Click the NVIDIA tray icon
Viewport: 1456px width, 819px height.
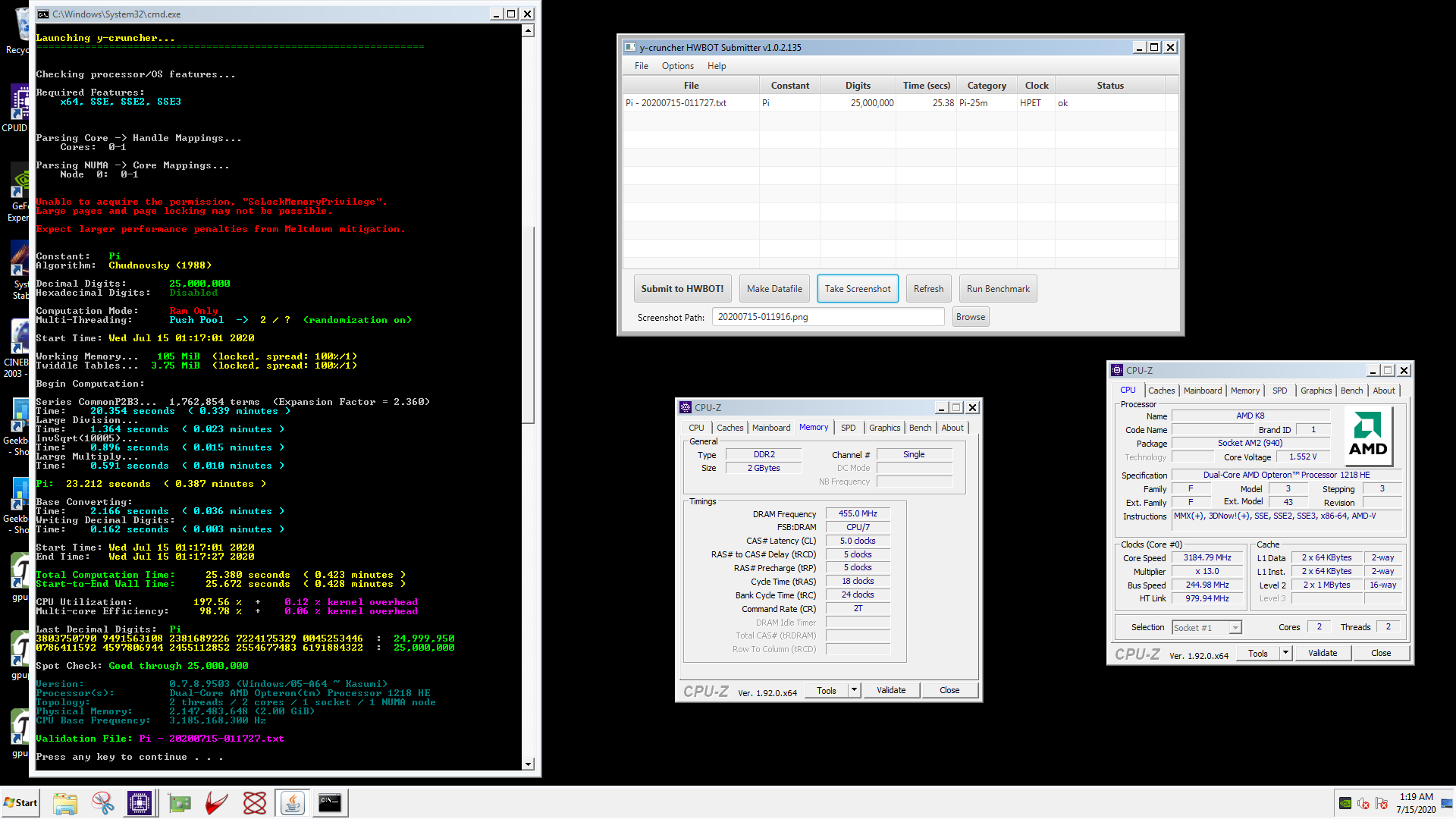[x=1345, y=803]
